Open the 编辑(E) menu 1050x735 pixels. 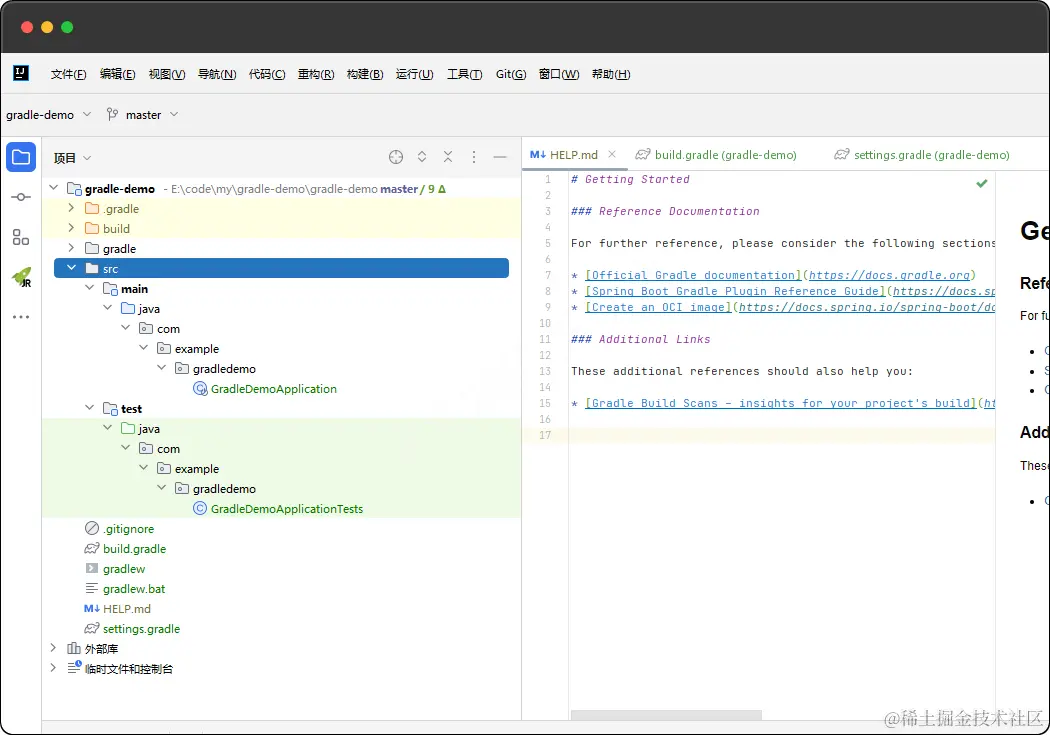click(117, 74)
